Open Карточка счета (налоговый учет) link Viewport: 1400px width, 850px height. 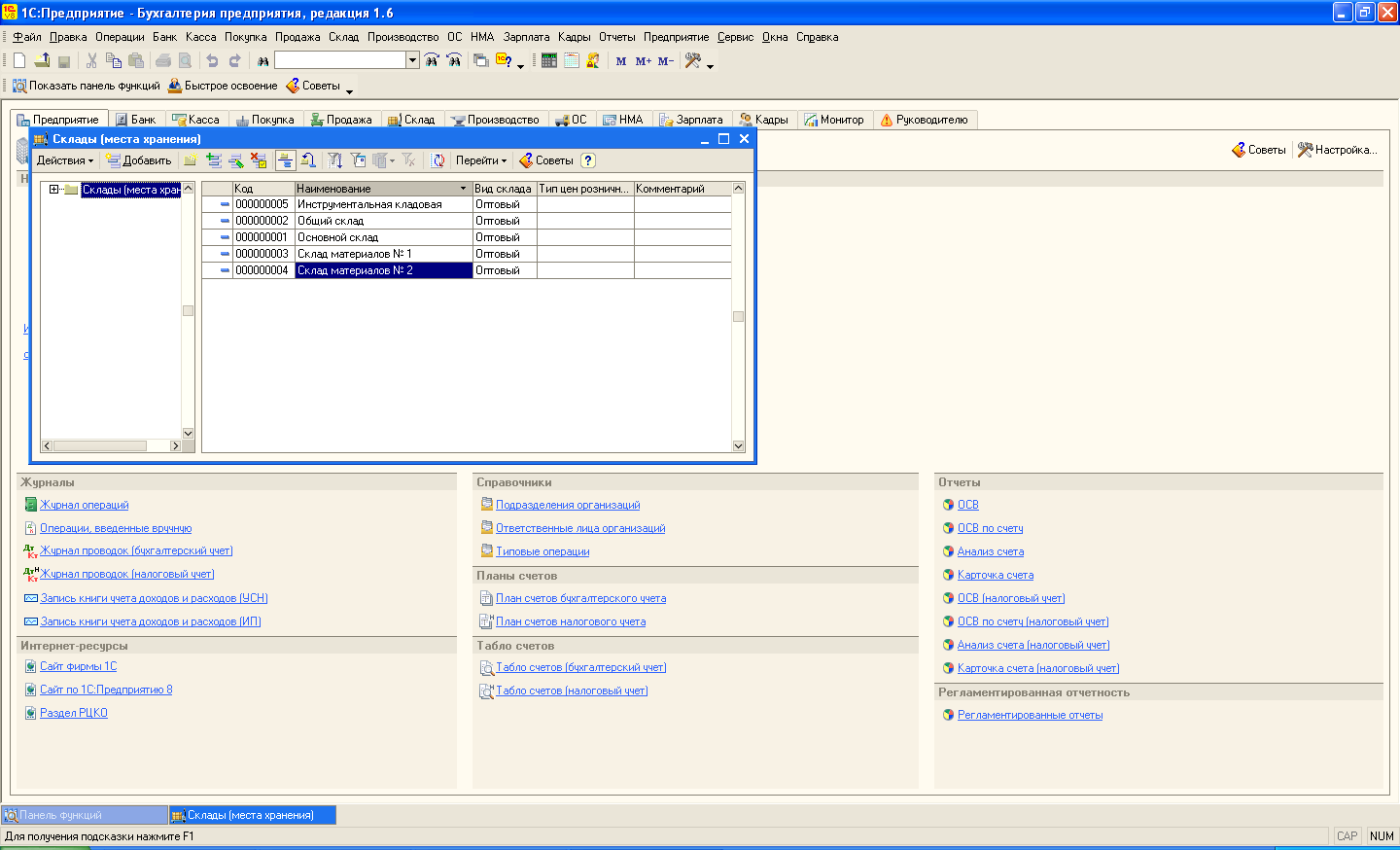1038,668
